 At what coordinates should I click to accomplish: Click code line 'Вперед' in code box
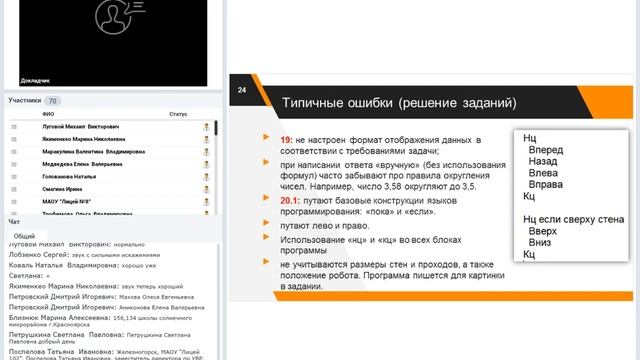click(x=546, y=150)
